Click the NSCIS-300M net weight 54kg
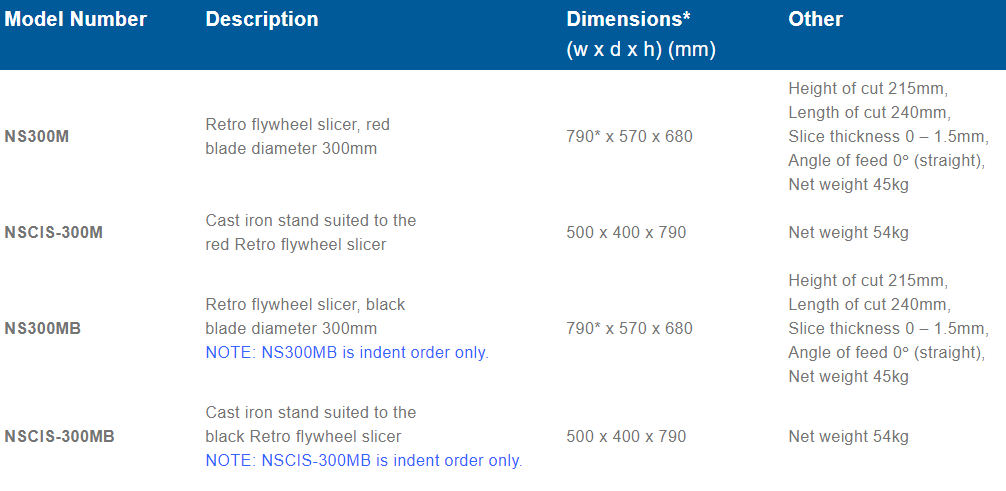Screen dimensions: 1006x491 point(848,233)
